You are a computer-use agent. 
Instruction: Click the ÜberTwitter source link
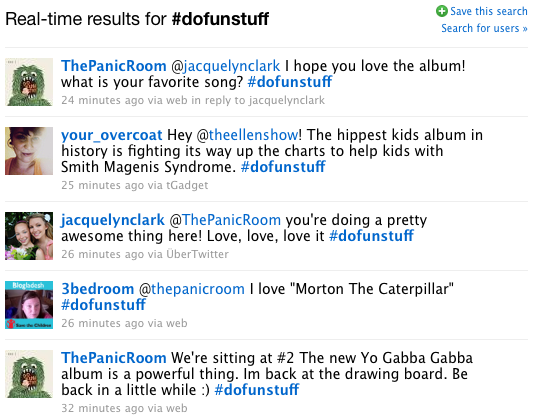coord(197,254)
